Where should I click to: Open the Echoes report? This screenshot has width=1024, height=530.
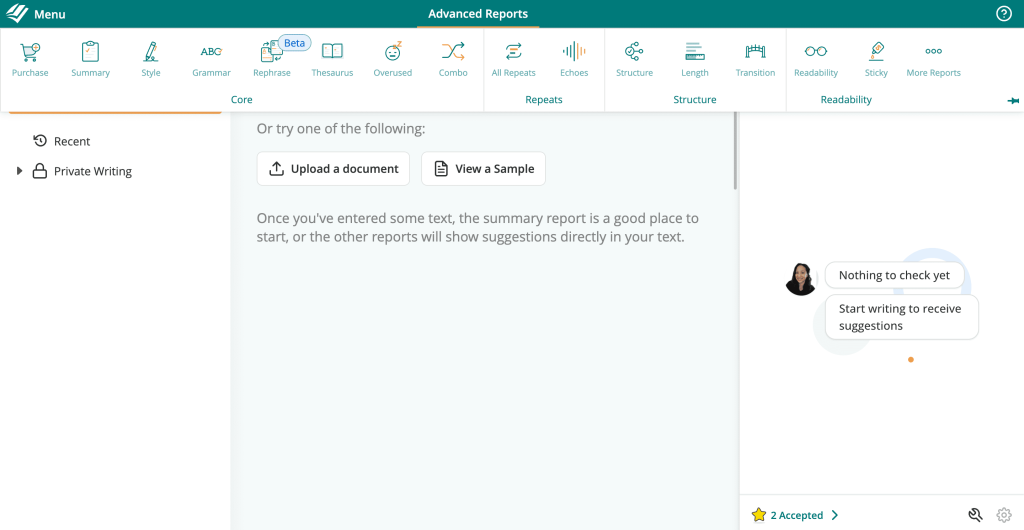574,59
